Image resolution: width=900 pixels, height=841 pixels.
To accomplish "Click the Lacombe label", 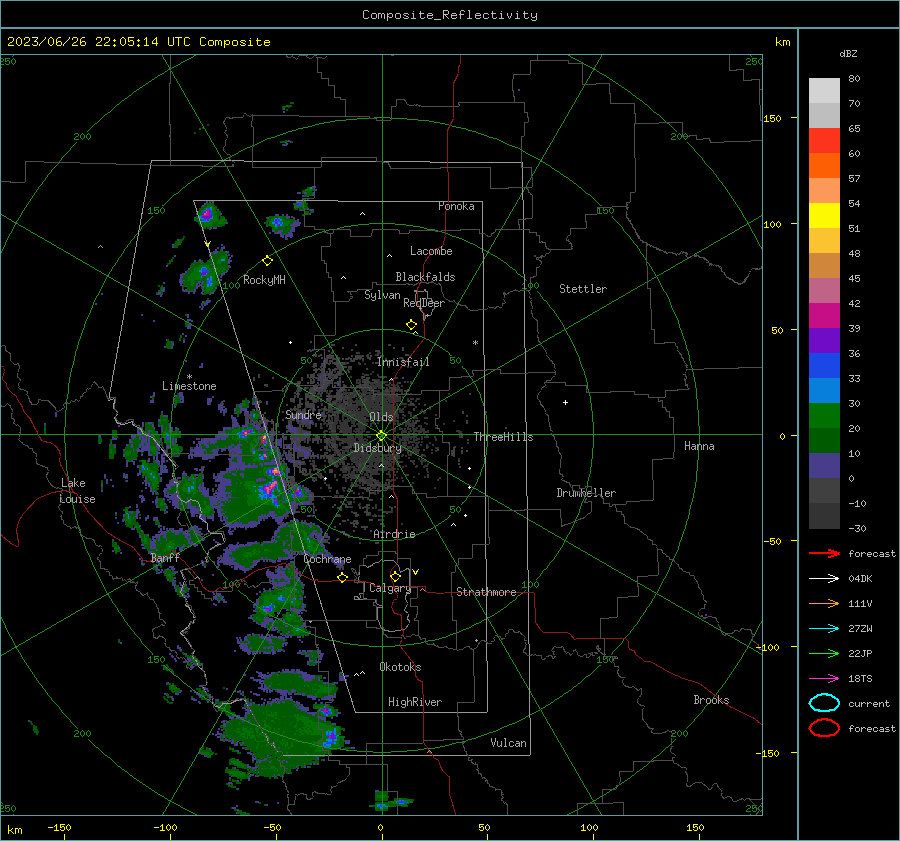I will [431, 251].
